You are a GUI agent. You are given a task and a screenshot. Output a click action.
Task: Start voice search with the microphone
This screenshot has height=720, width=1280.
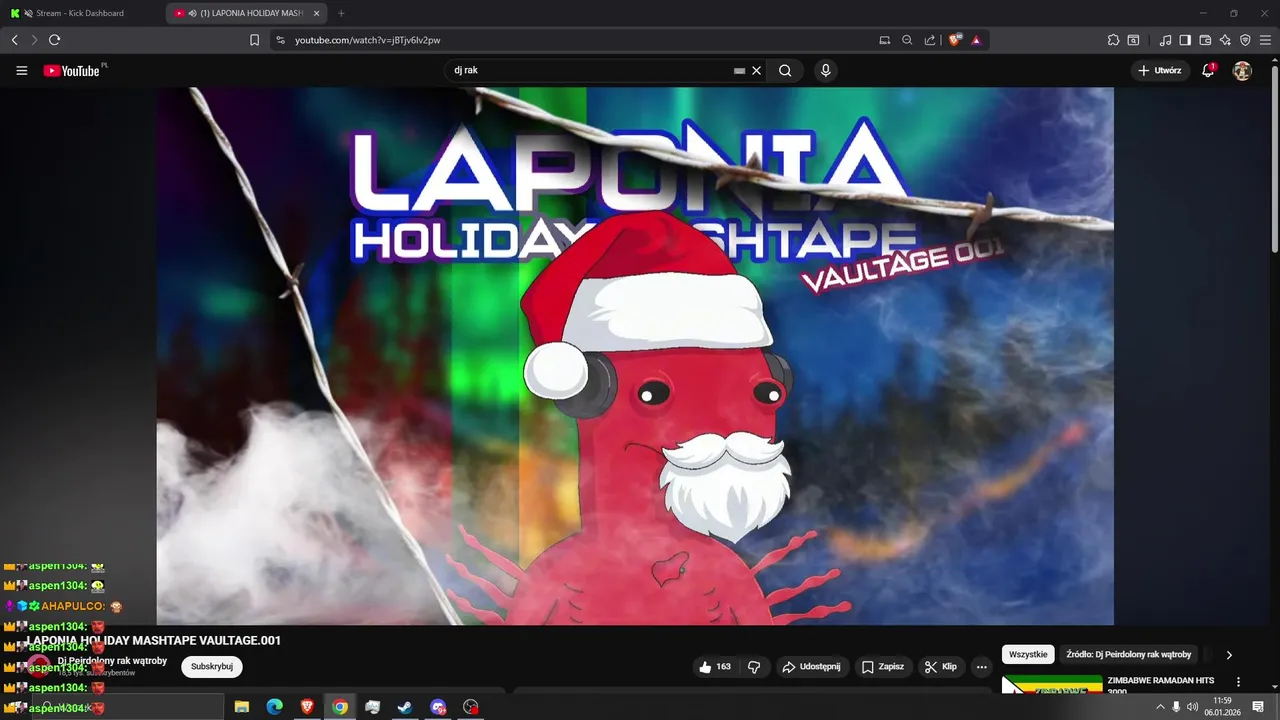825,71
